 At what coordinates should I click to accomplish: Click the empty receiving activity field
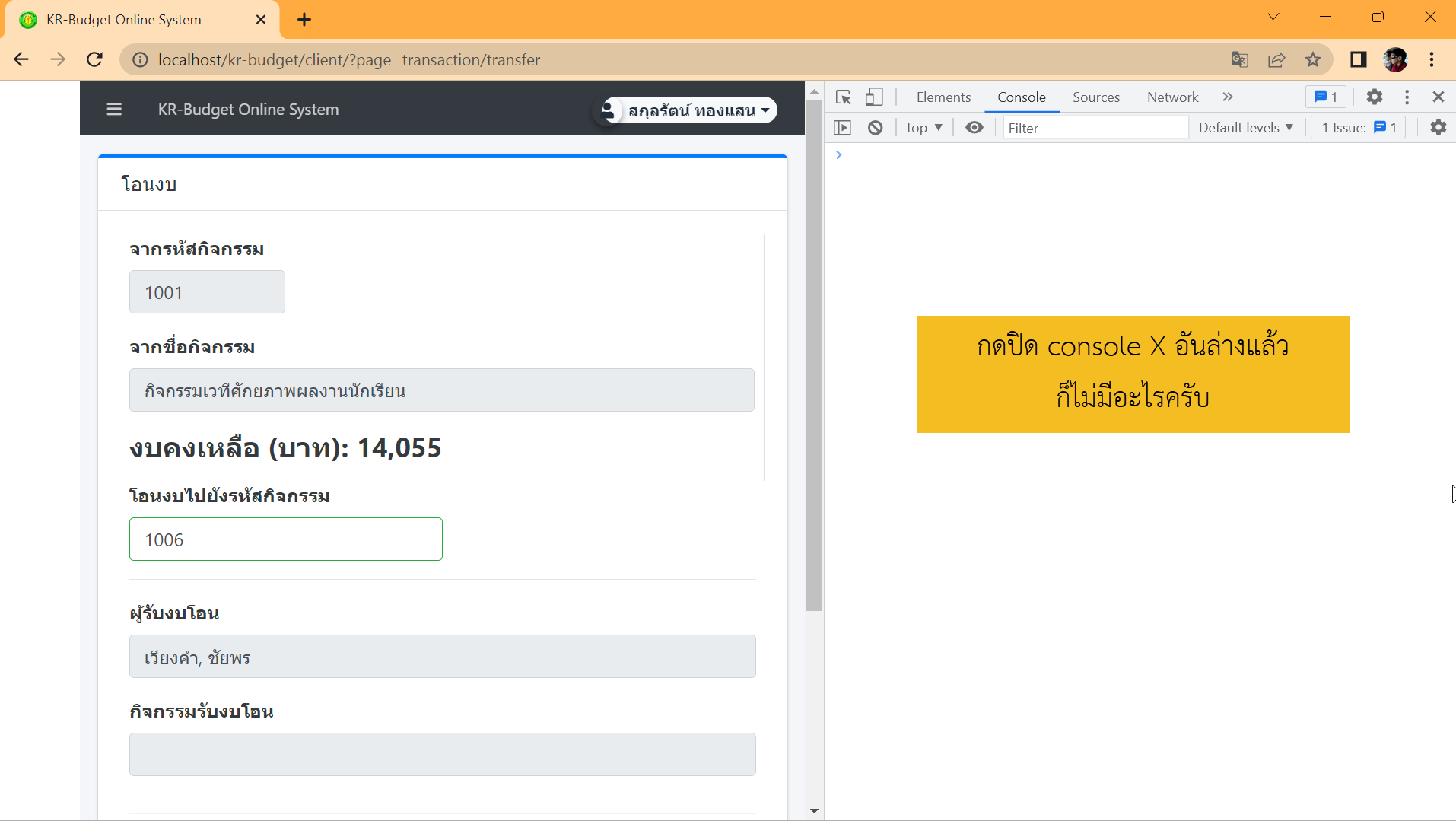tap(443, 755)
